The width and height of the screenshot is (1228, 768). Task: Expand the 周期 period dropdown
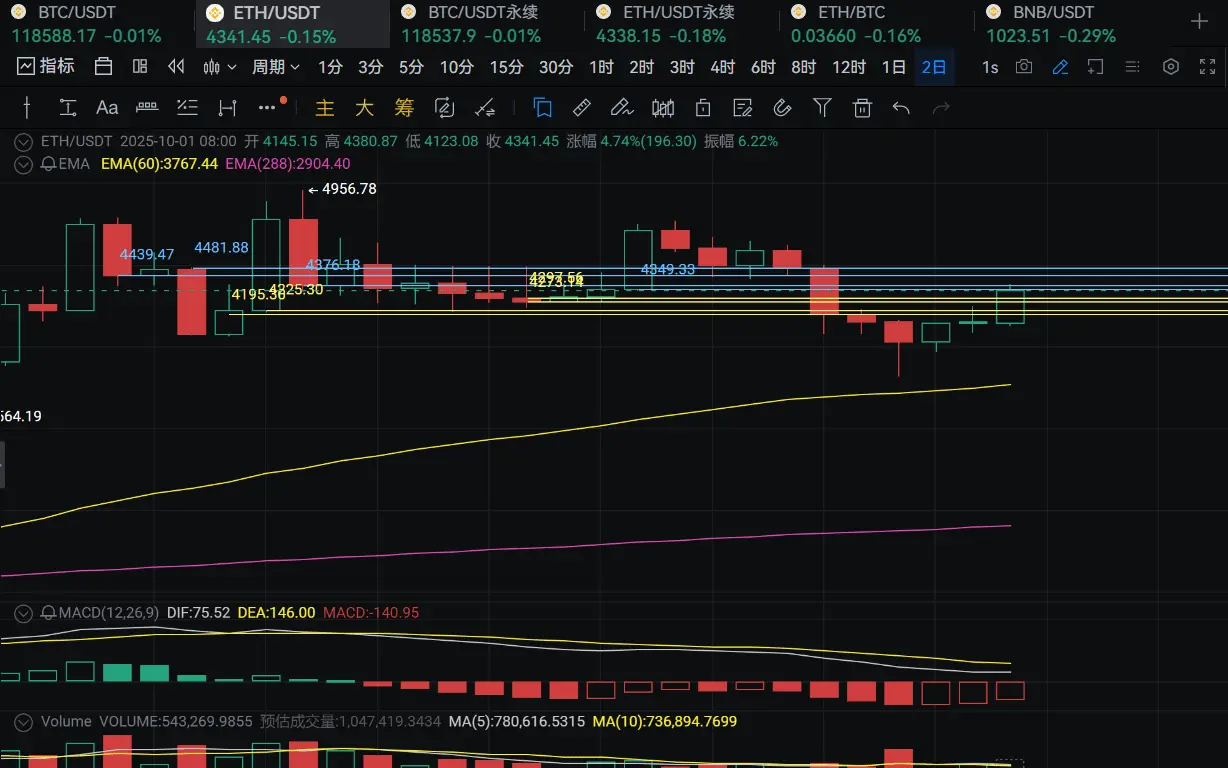[276, 67]
